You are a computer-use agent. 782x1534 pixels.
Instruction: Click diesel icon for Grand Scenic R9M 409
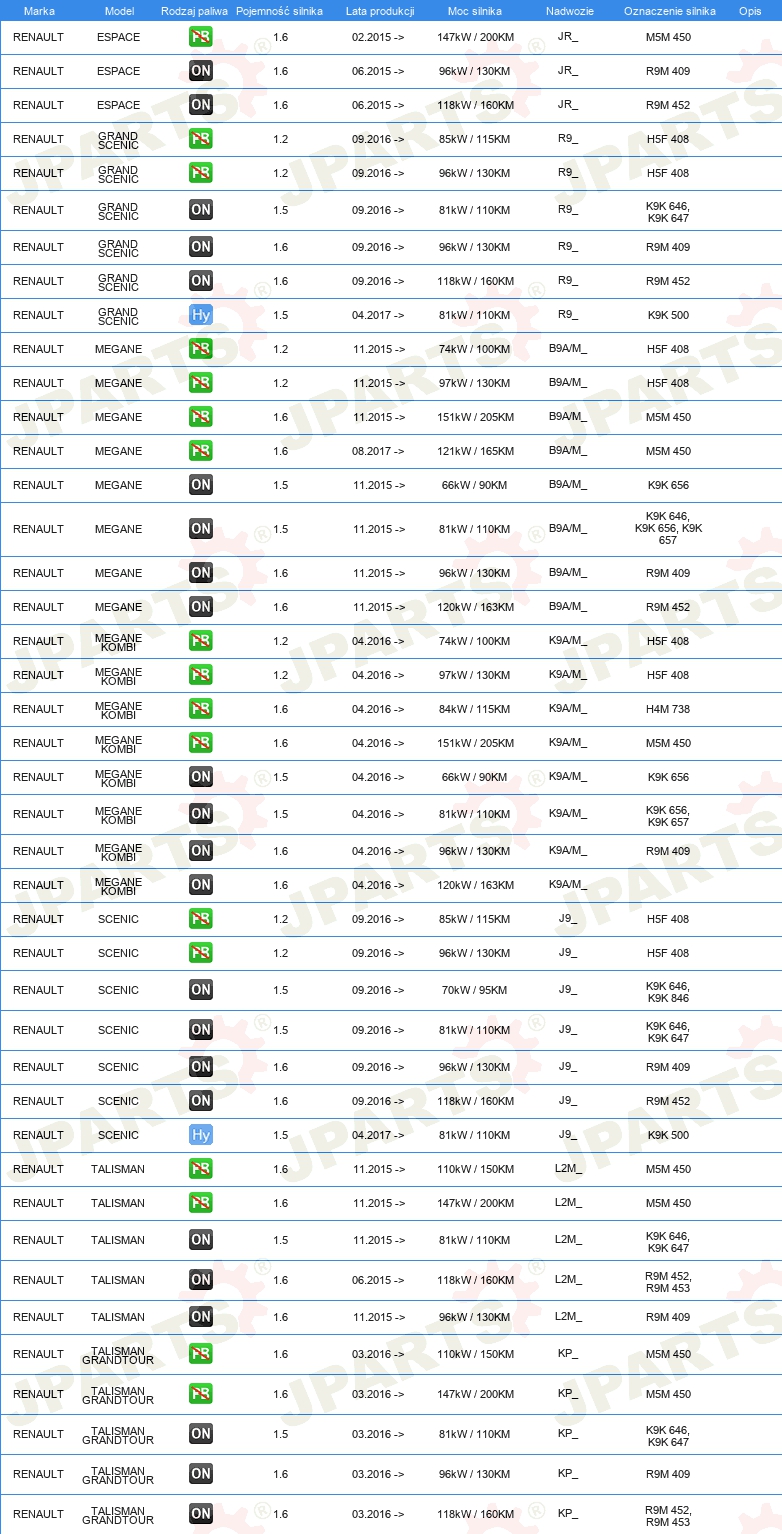201,247
